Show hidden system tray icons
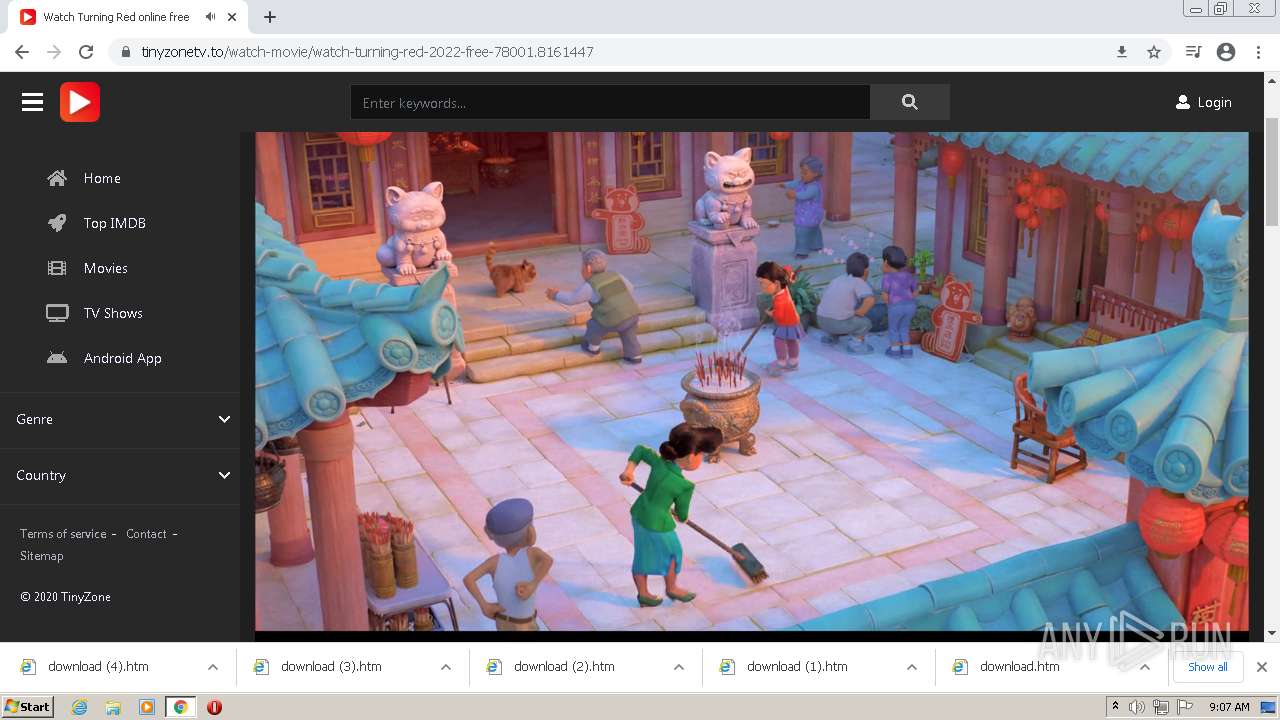1280x720 pixels. [1115, 707]
